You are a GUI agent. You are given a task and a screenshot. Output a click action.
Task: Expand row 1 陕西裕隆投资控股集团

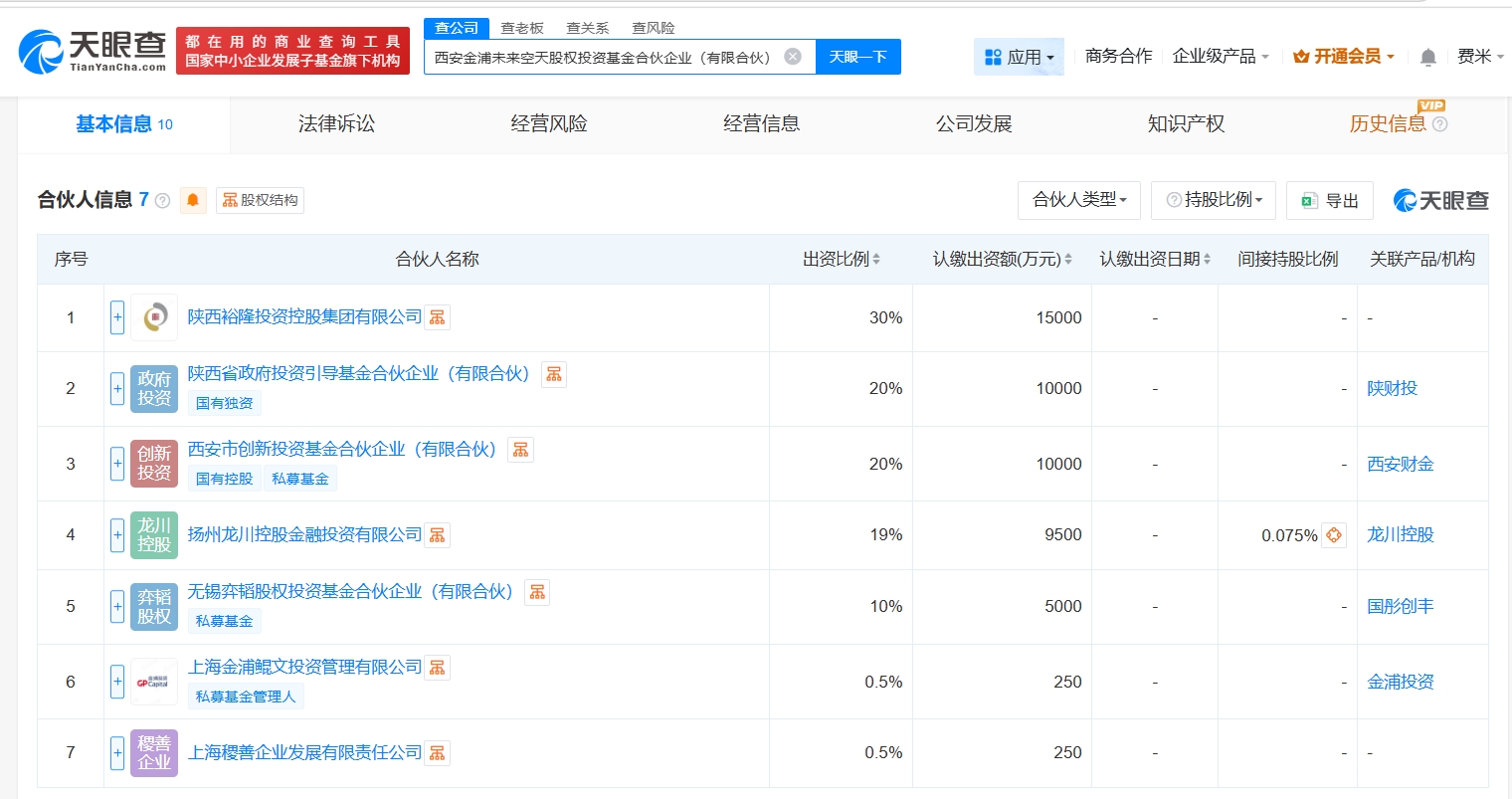point(117,317)
